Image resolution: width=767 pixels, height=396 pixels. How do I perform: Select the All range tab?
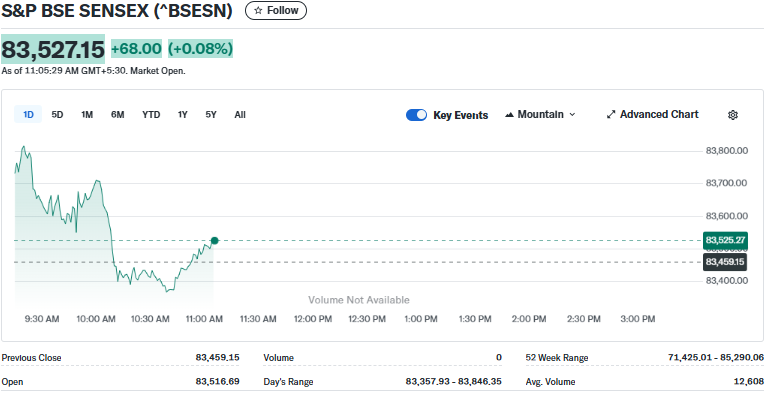[x=240, y=114]
